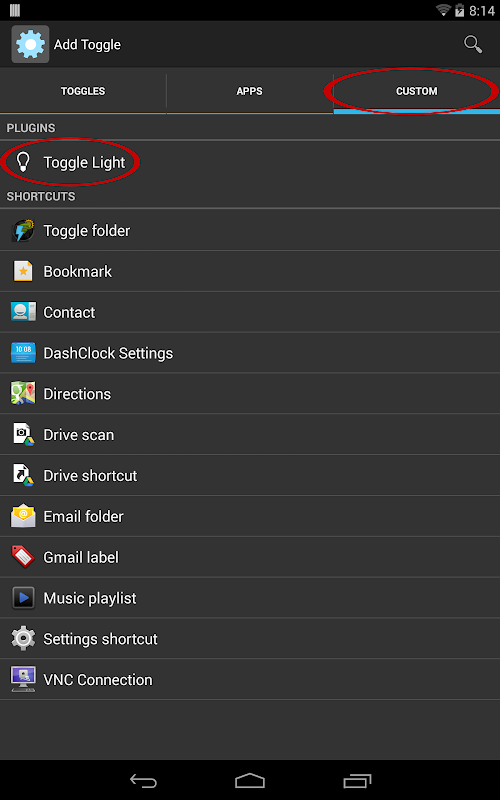500x800 pixels.
Task: Choose the Email folder shortcut
Action: coord(250,516)
